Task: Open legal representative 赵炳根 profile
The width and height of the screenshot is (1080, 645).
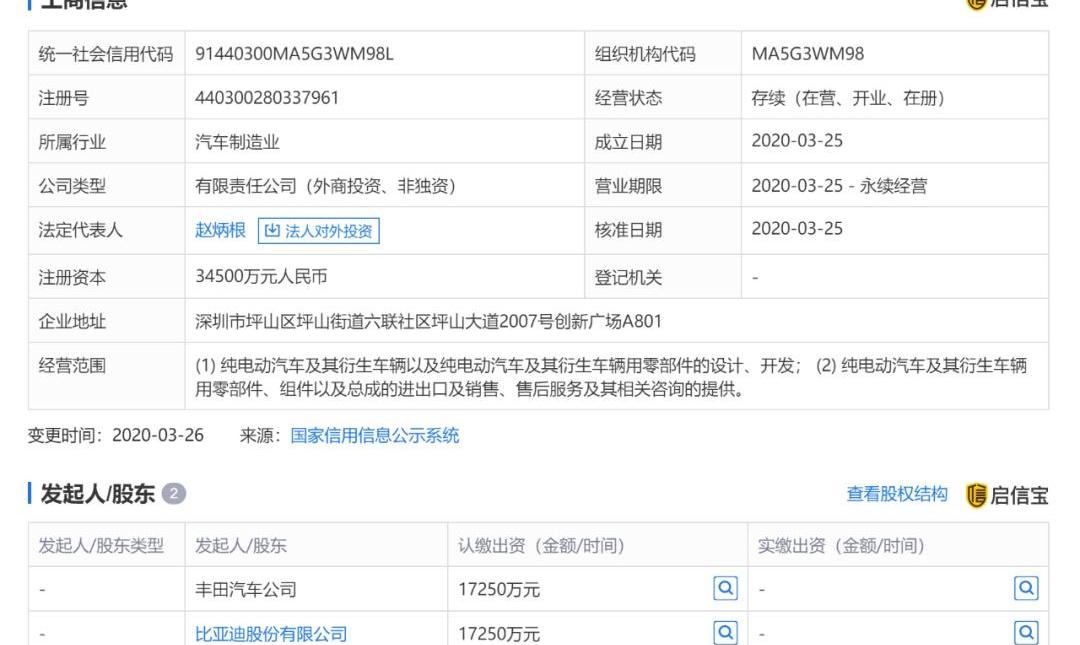Action: pos(220,230)
